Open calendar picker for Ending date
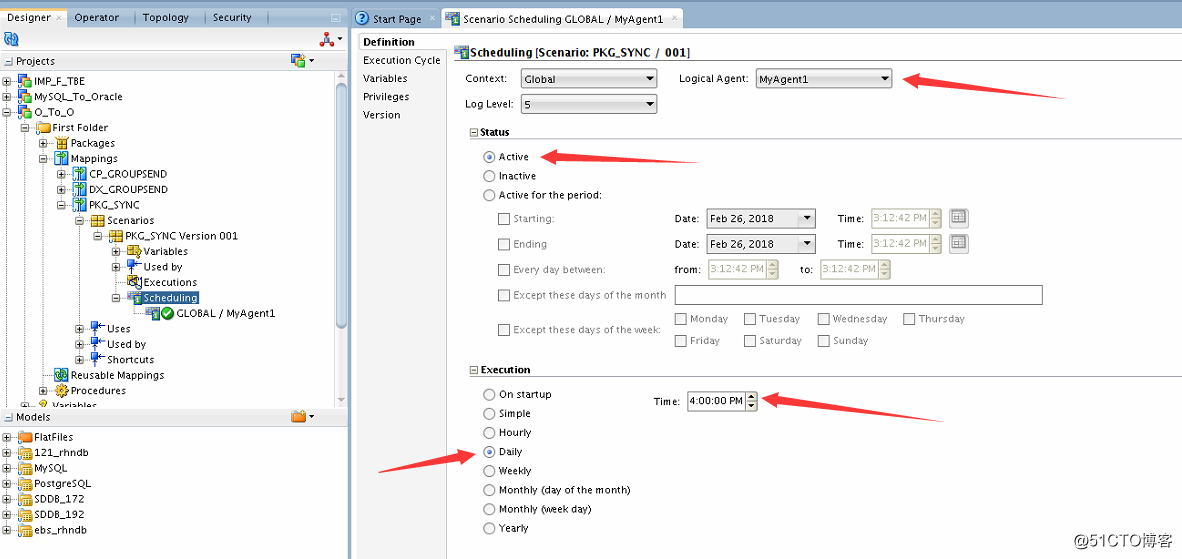This screenshot has width=1182, height=559. (x=959, y=244)
